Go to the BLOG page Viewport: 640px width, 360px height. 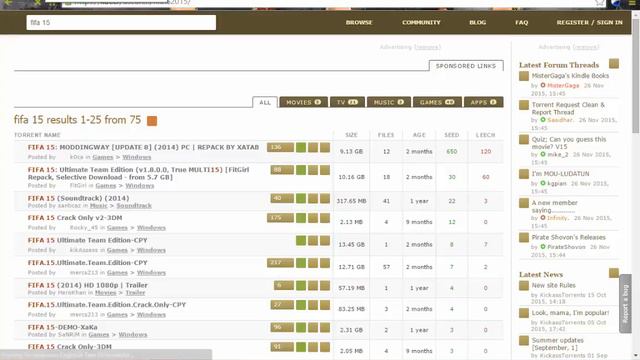click(478, 22)
